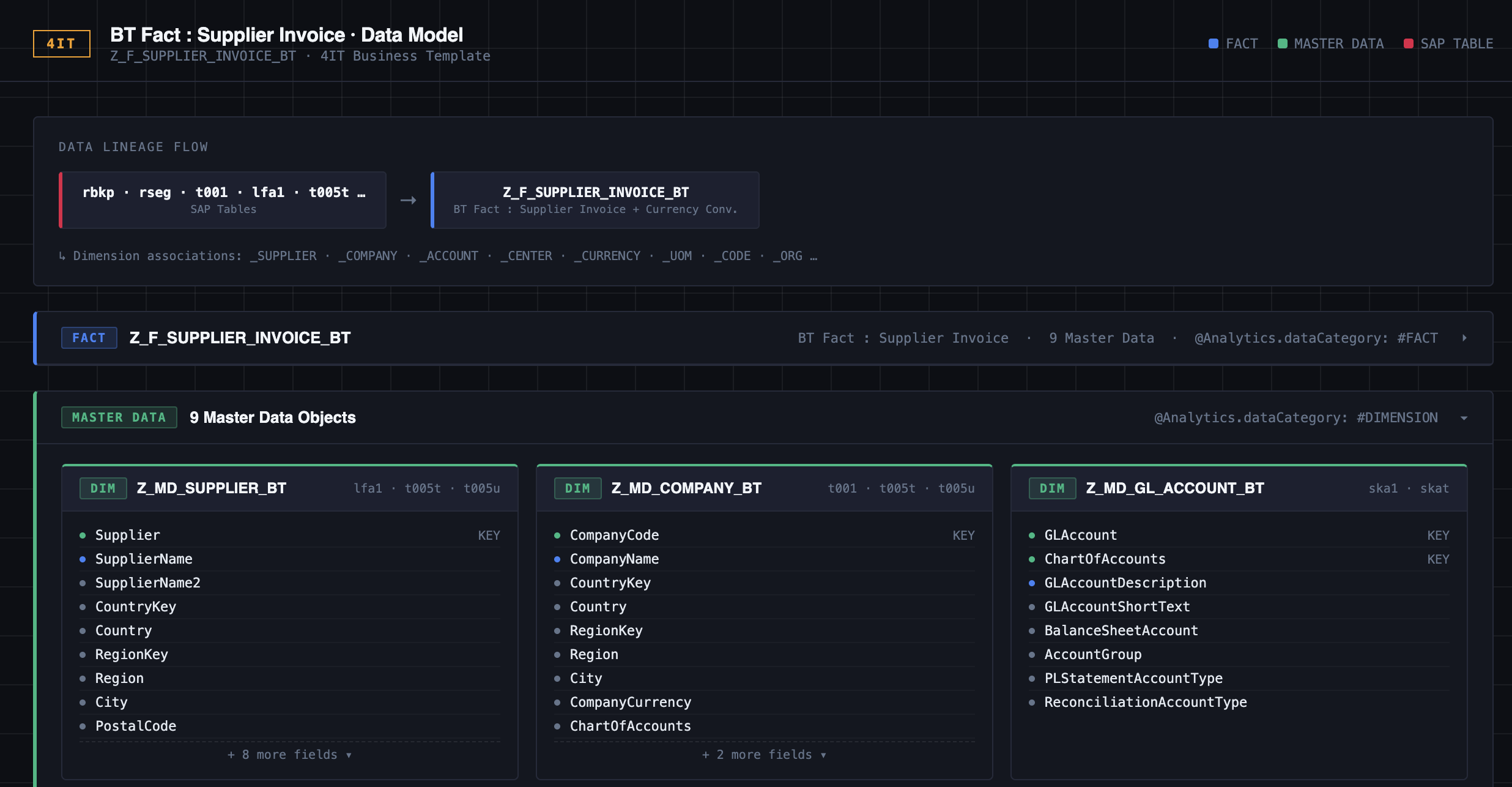This screenshot has height=787, width=1512.
Task: Toggle the key indicator dot beside Supplier
Action: 83,535
